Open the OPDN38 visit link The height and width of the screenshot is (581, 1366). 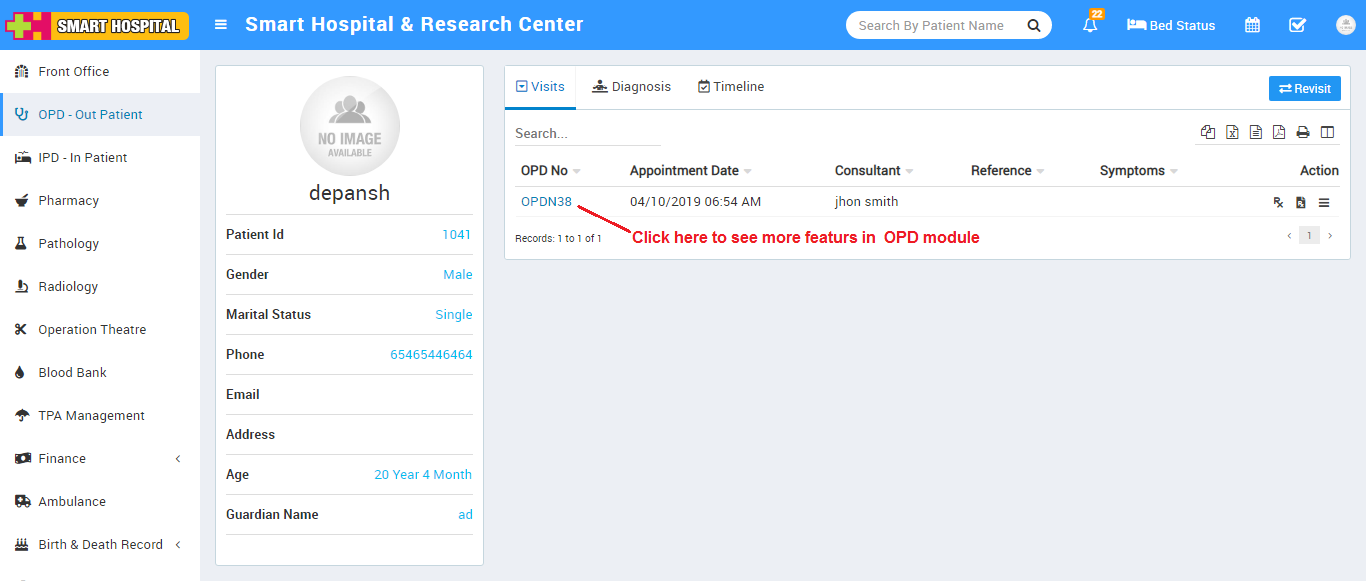(546, 202)
